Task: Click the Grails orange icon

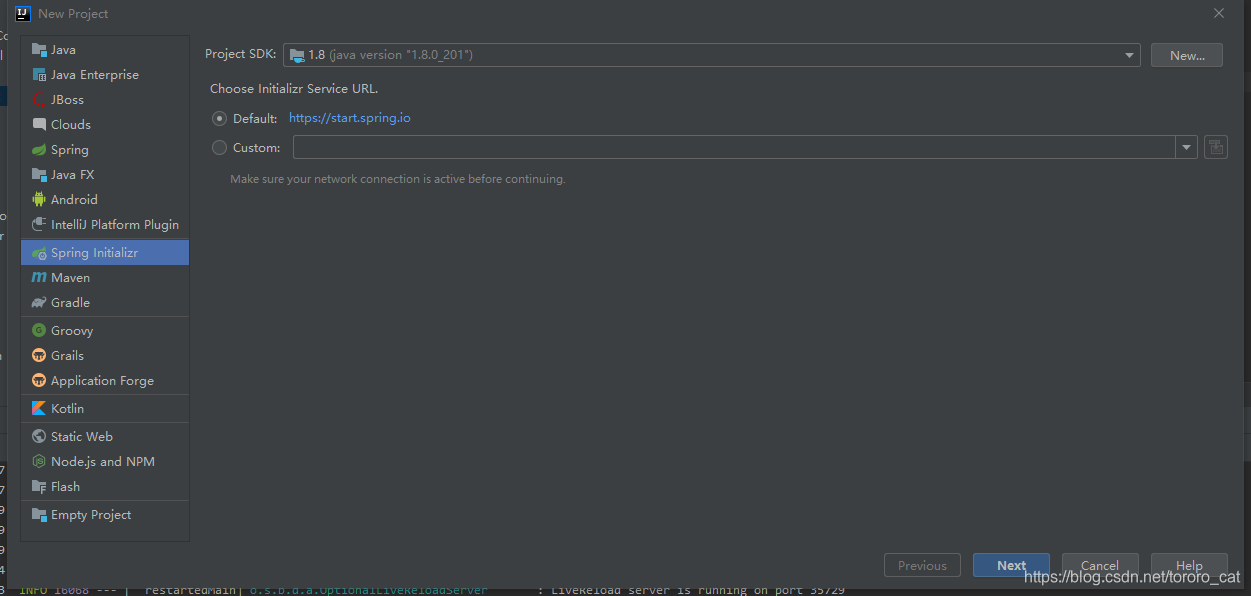Action: point(39,355)
